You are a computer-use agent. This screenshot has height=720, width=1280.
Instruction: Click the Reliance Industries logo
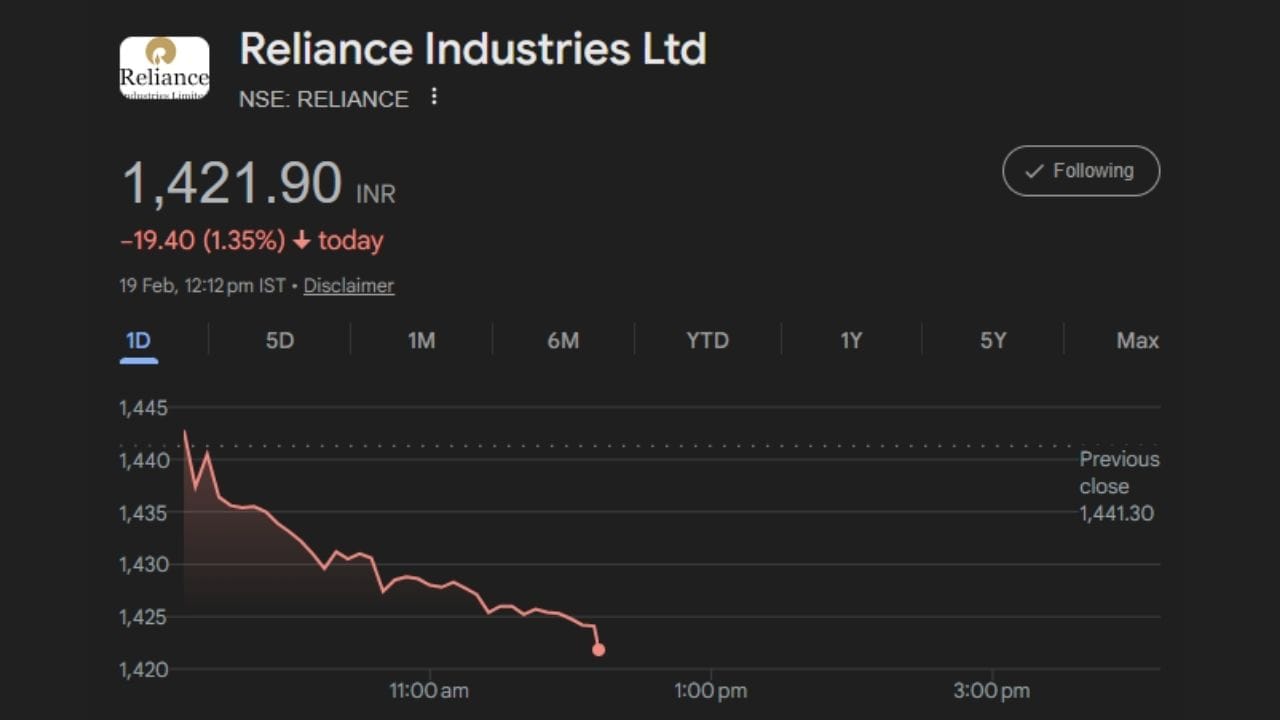coord(164,68)
